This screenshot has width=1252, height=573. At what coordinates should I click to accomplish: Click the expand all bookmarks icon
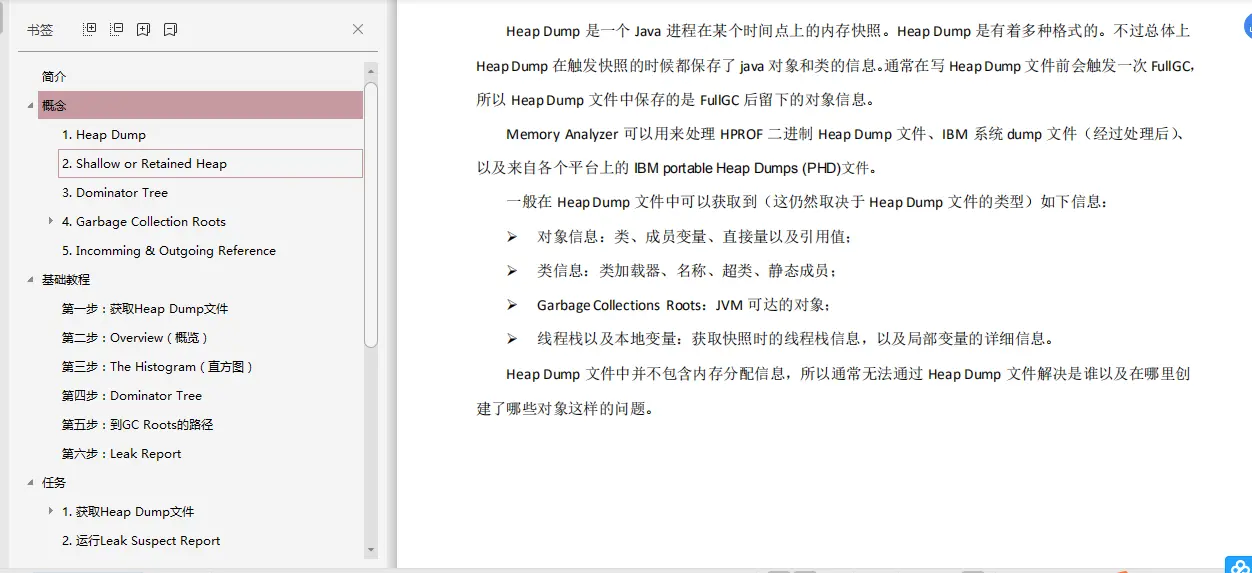pyautogui.click(x=90, y=30)
